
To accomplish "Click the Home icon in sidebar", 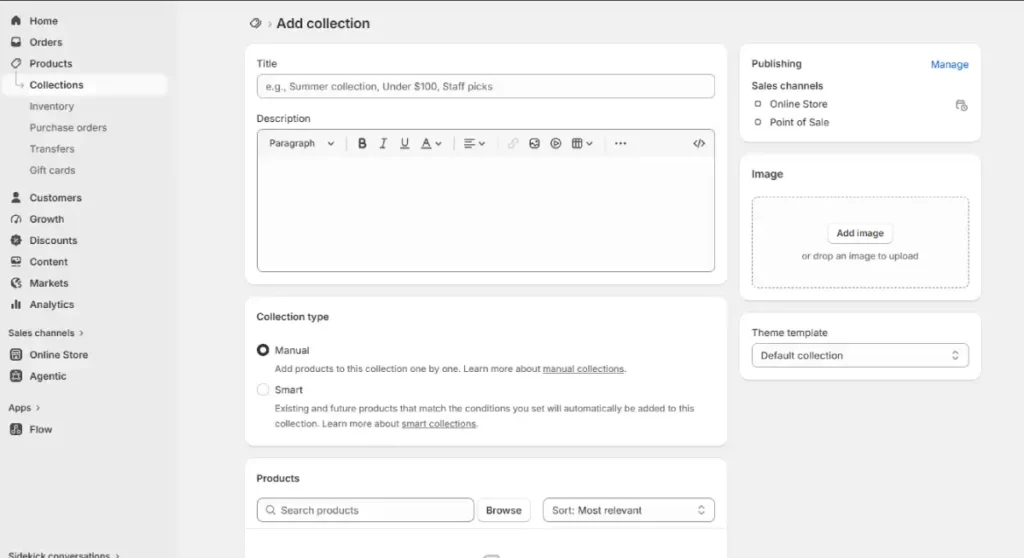I will pyautogui.click(x=16, y=21).
